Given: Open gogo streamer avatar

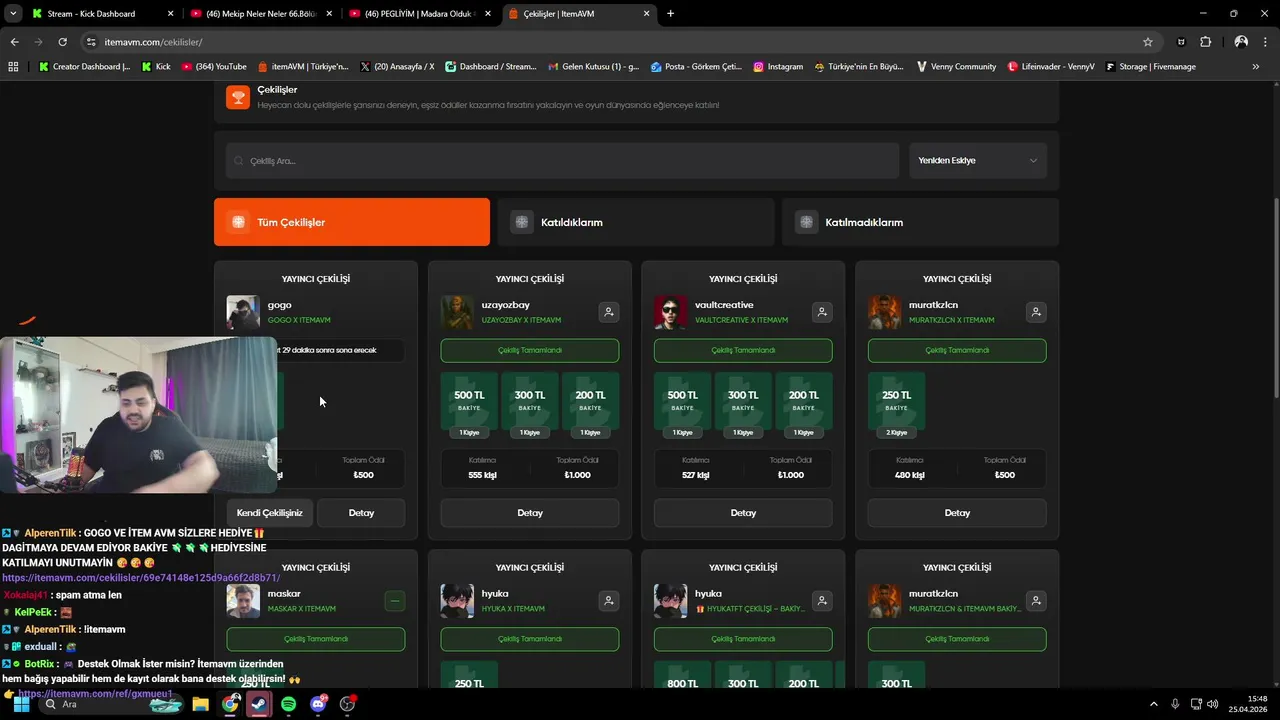Looking at the screenshot, I should [243, 312].
